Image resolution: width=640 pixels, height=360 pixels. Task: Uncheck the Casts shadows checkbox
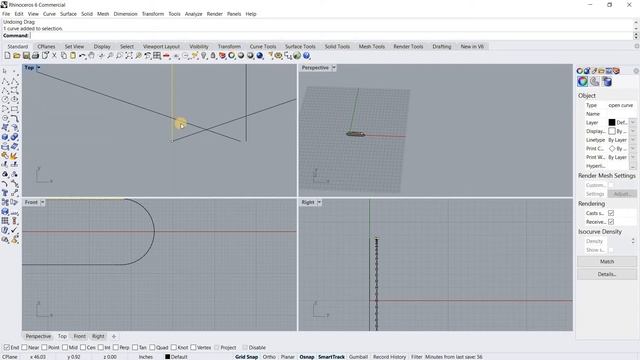pyautogui.click(x=611, y=213)
